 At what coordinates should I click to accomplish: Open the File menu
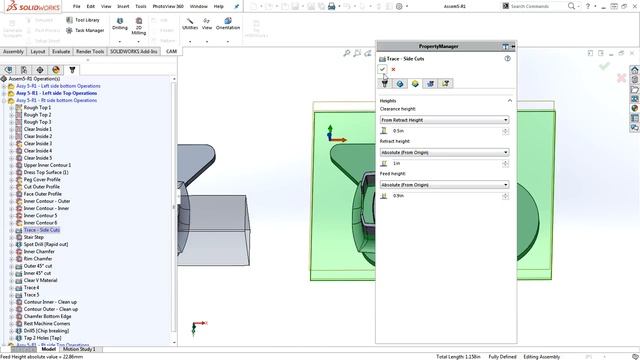pos(76,6)
